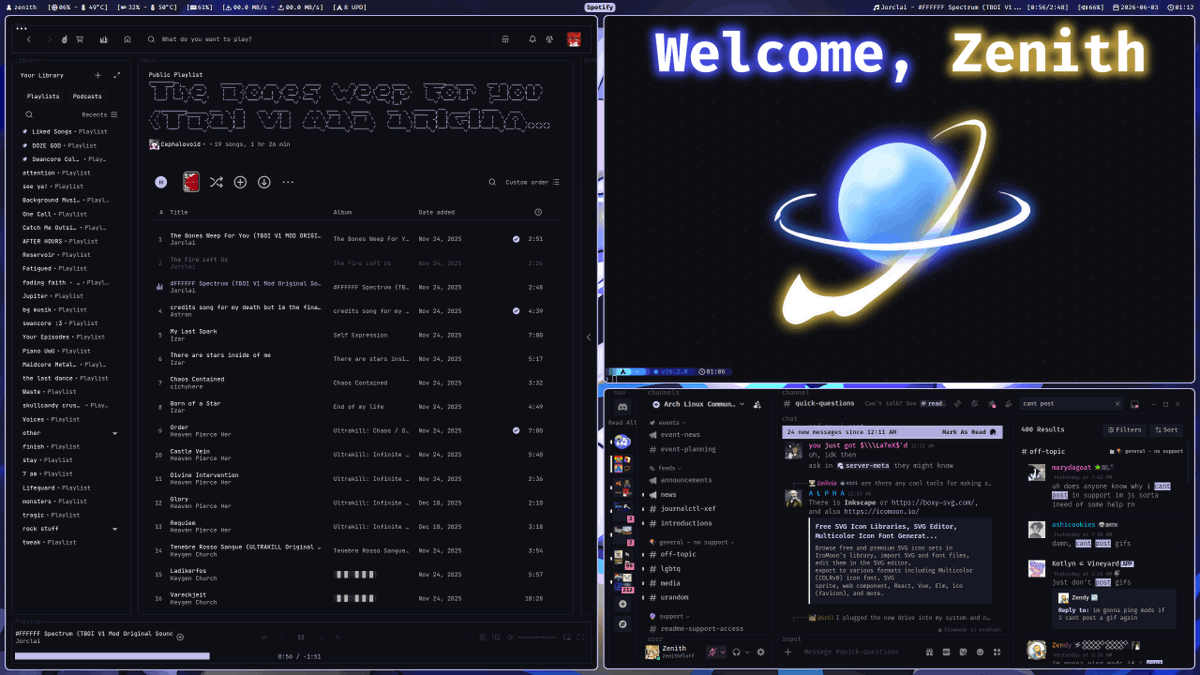This screenshot has width=1200, height=675.
Task: Expand the 'other' playlist folder
Action: [115, 433]
